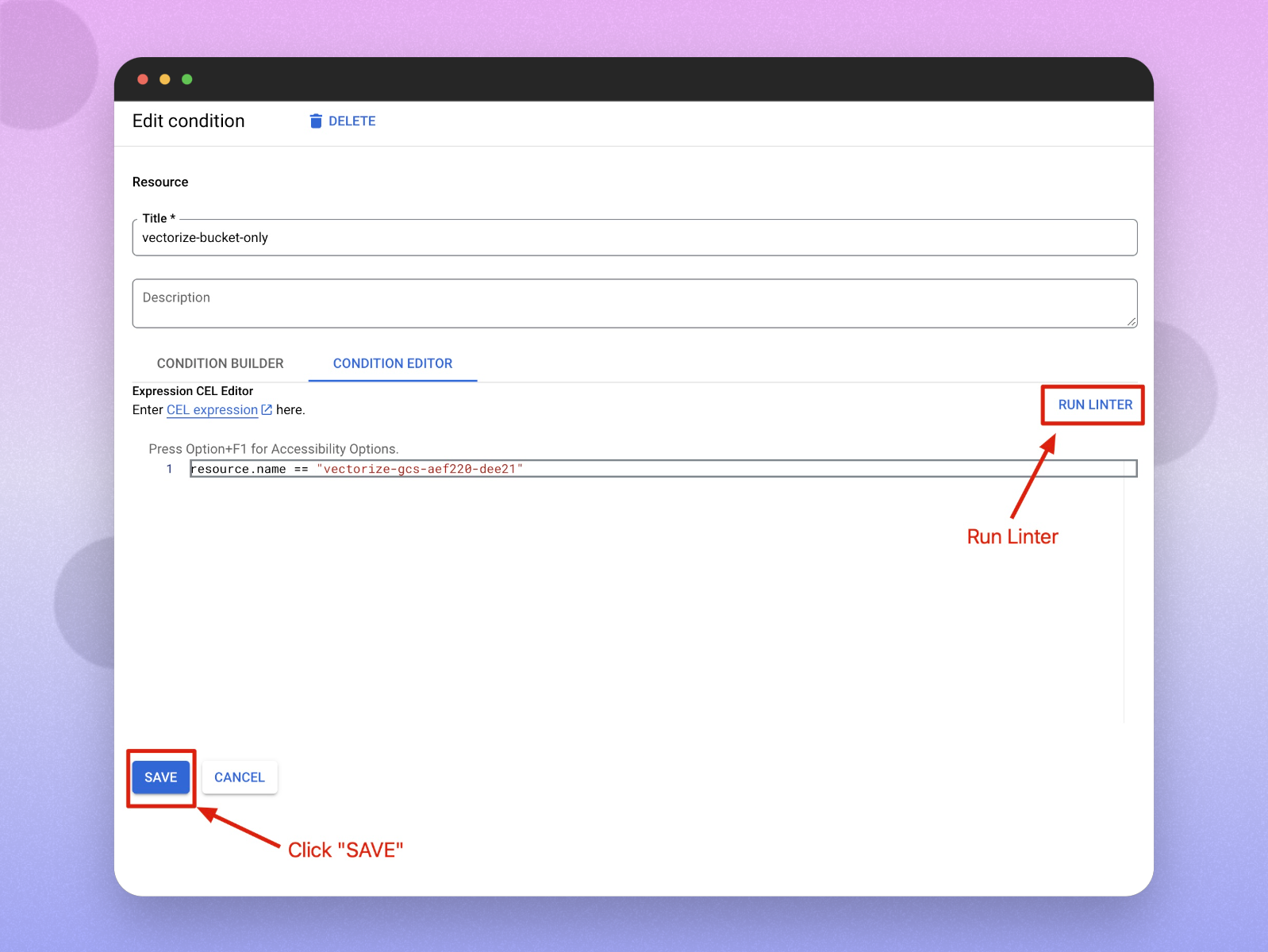Image resolution: width=1268 pixels, height=952 pixels.
Task: Click the Description field resize handle
Action: 1132,321
